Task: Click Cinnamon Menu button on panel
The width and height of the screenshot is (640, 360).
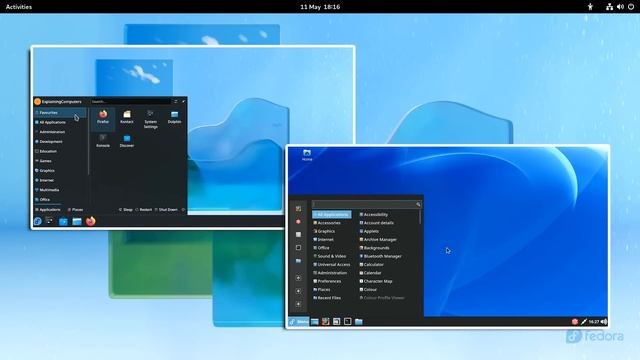Action: click(299, 322)
